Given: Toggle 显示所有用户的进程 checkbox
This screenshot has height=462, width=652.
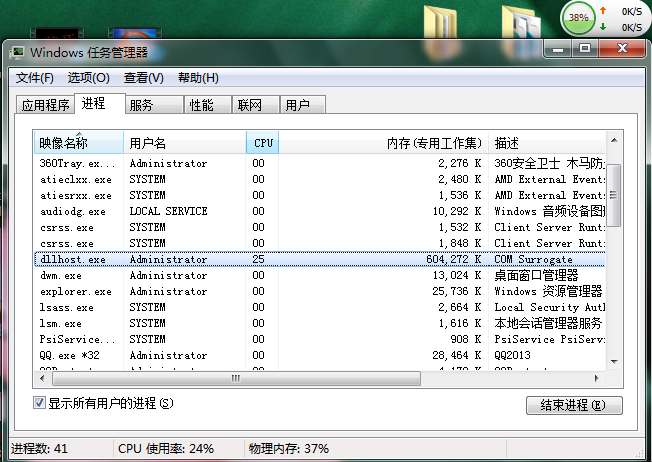Looking at the screenshot, I should coord(40,403).
